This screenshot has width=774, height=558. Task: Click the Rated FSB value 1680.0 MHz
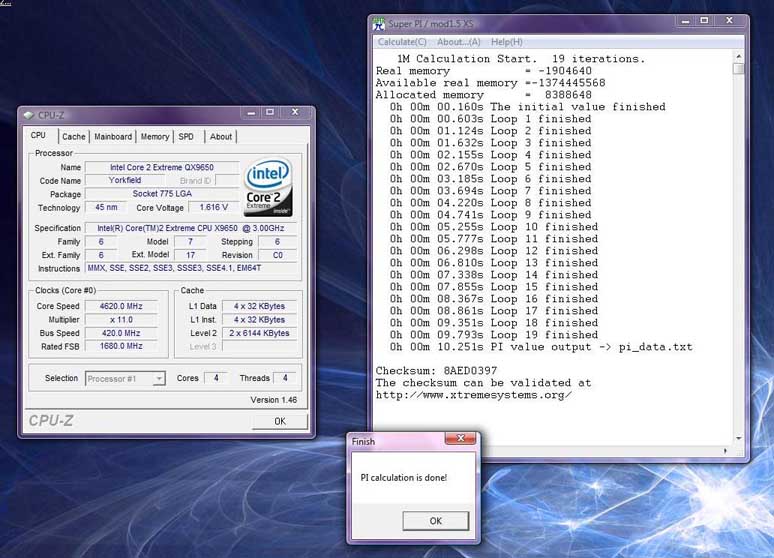pyautogui.click(x=121, y=346)
